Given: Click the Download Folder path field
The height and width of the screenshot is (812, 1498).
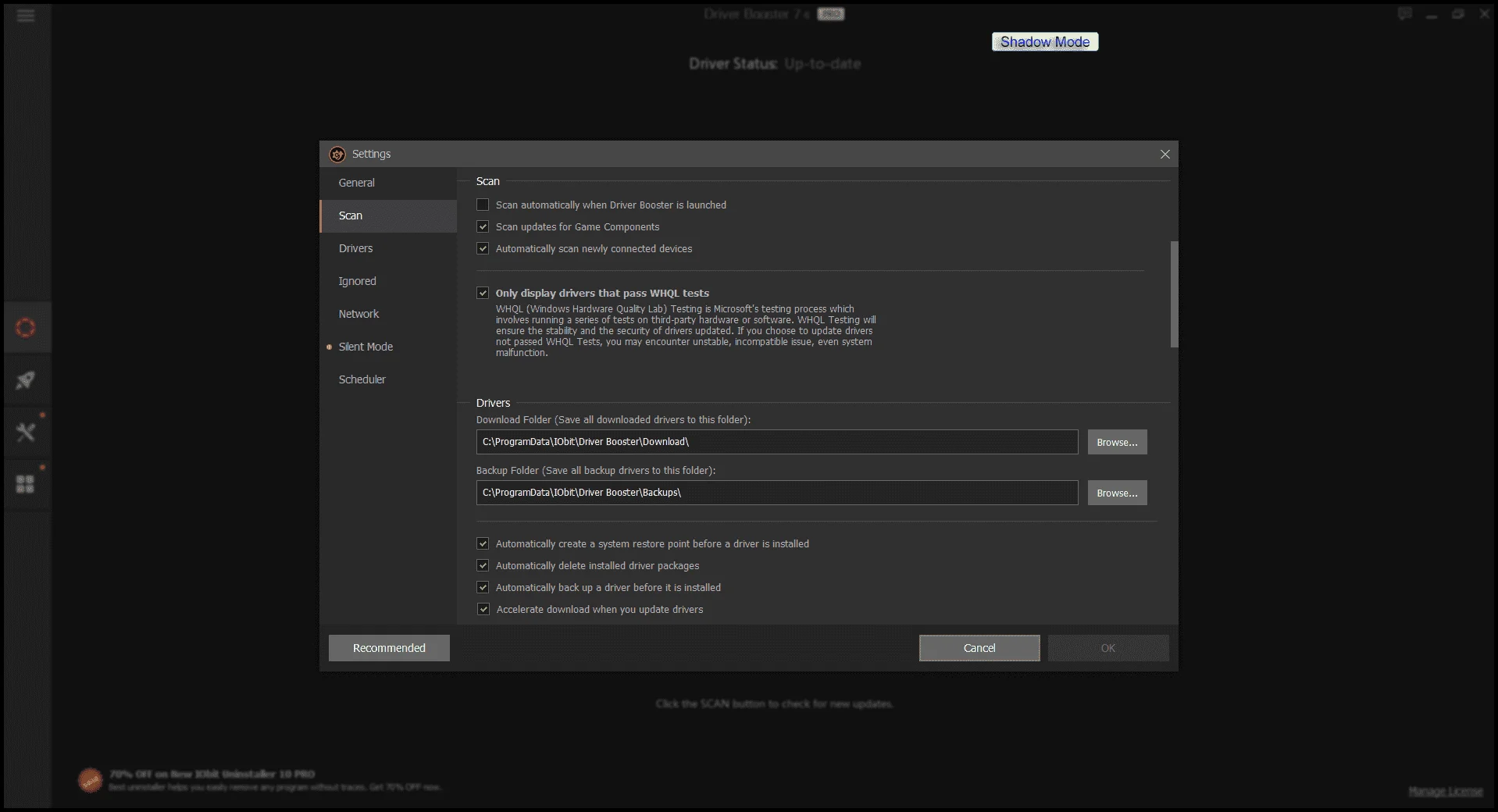Looking at the screenshot, I should pyautogui.click(x=777, y=442).
